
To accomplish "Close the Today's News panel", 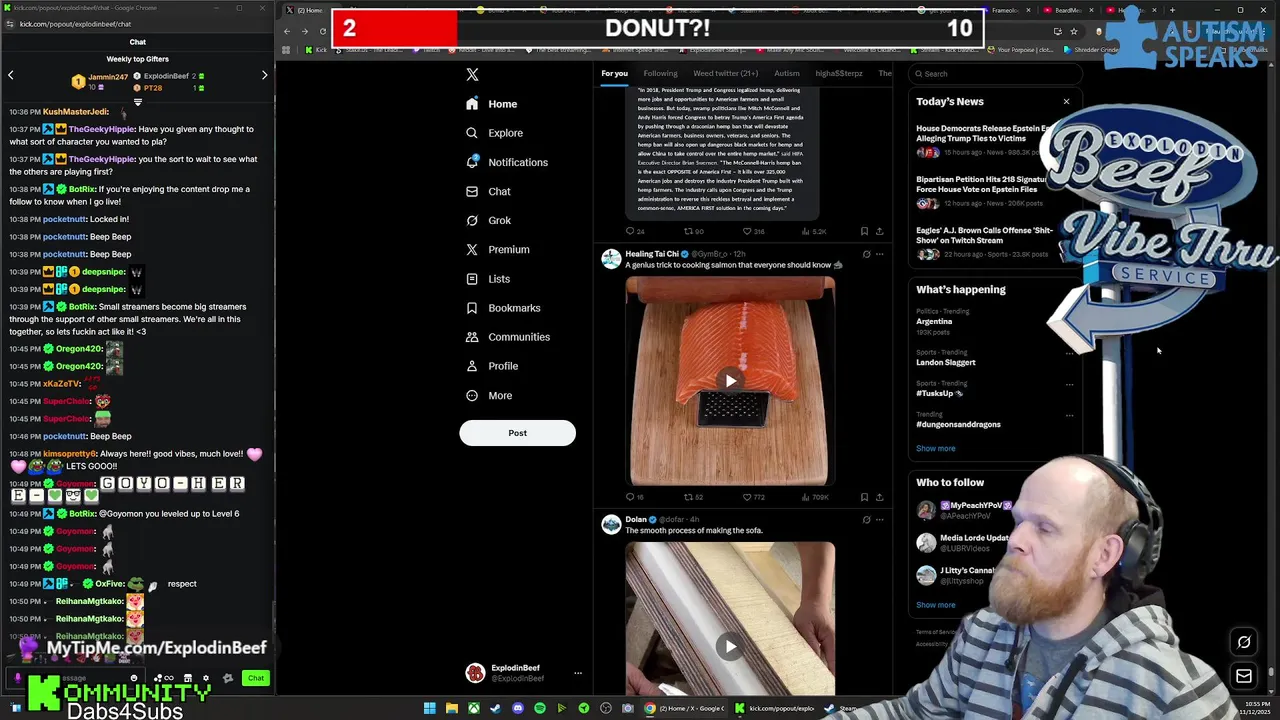I will pyautogui.click(x=1066, y=101).
